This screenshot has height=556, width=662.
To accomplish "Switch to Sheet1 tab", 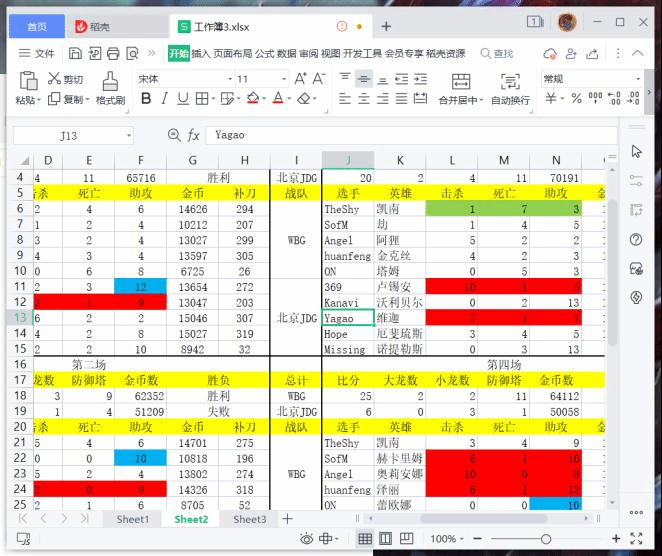I will [x=132, y=519].
